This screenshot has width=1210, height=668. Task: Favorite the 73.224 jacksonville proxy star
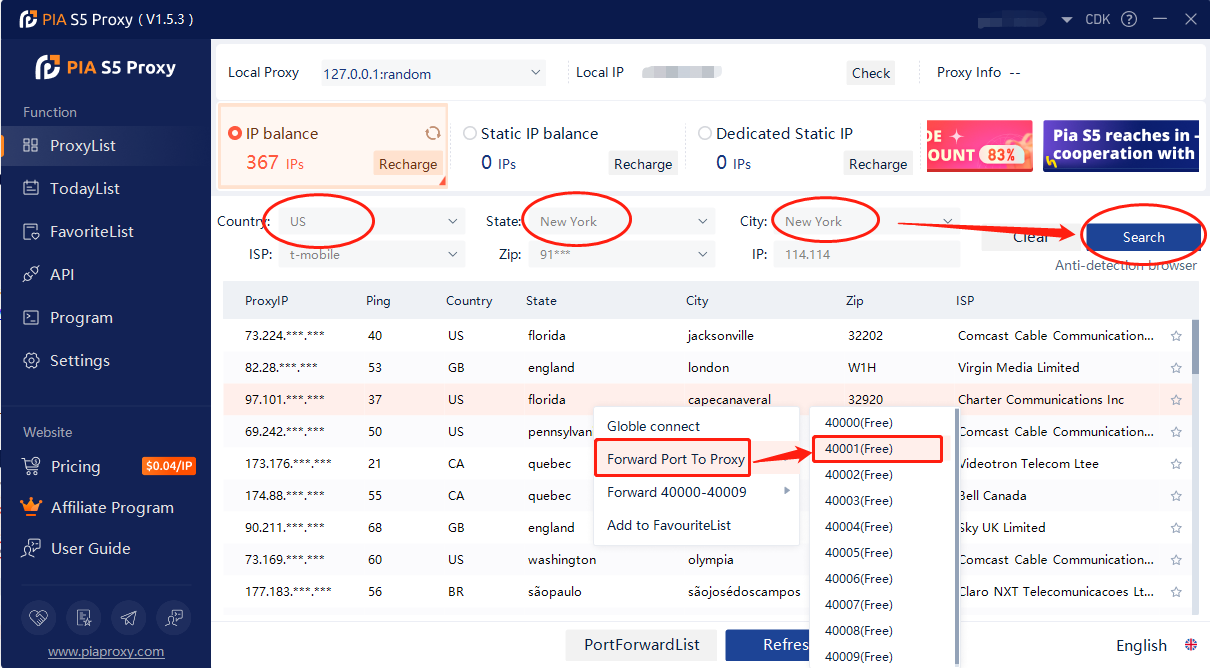coord(1176,336)
